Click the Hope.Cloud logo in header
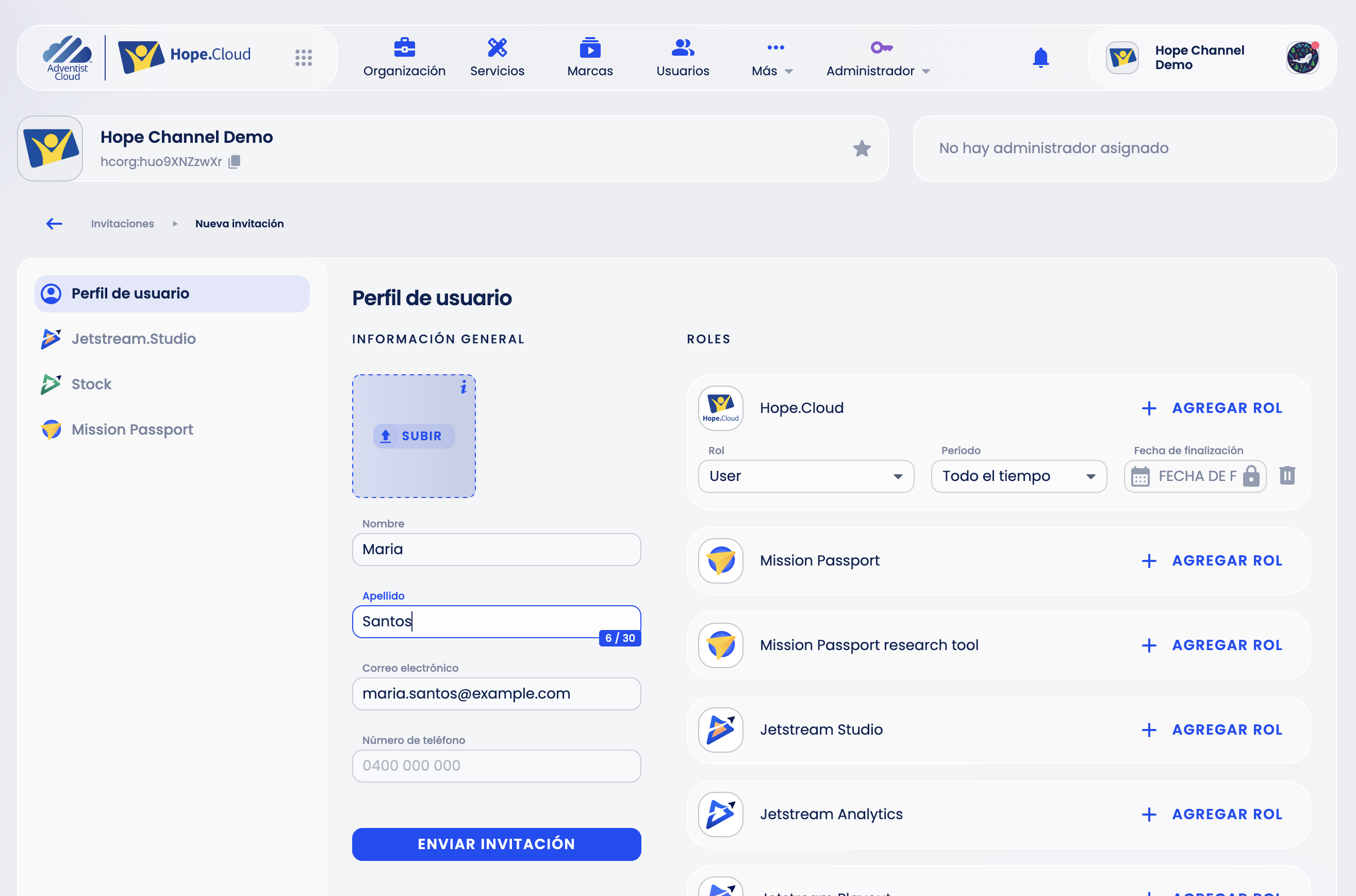 [185, 56]
